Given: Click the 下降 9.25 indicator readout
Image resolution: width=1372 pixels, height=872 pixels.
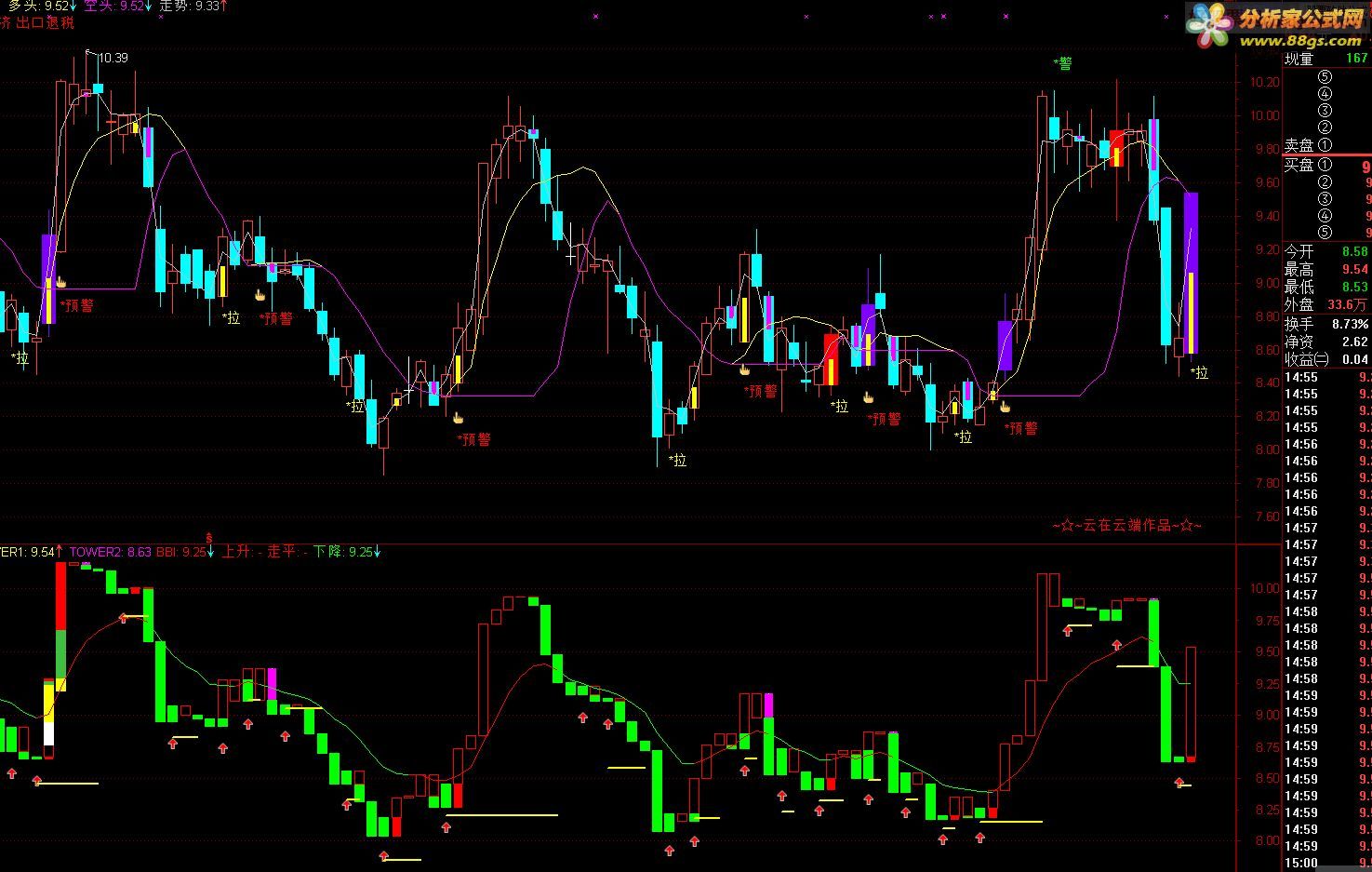Looking at the screenshot, I should point(347,552).
